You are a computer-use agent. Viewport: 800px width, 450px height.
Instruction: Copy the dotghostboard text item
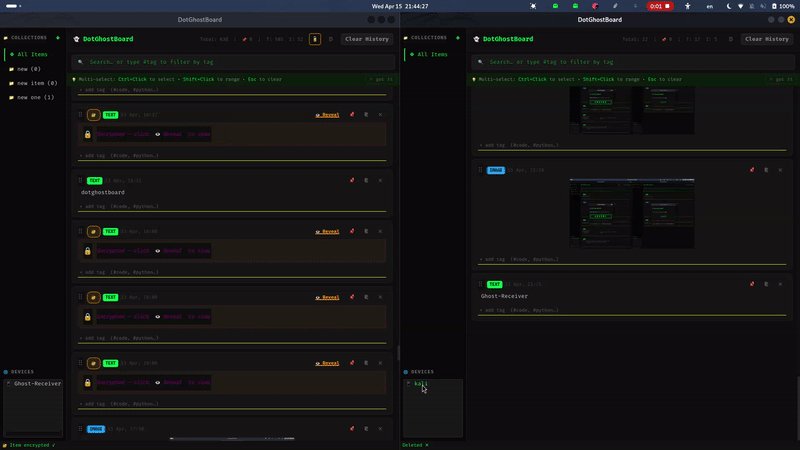(366, 180)
